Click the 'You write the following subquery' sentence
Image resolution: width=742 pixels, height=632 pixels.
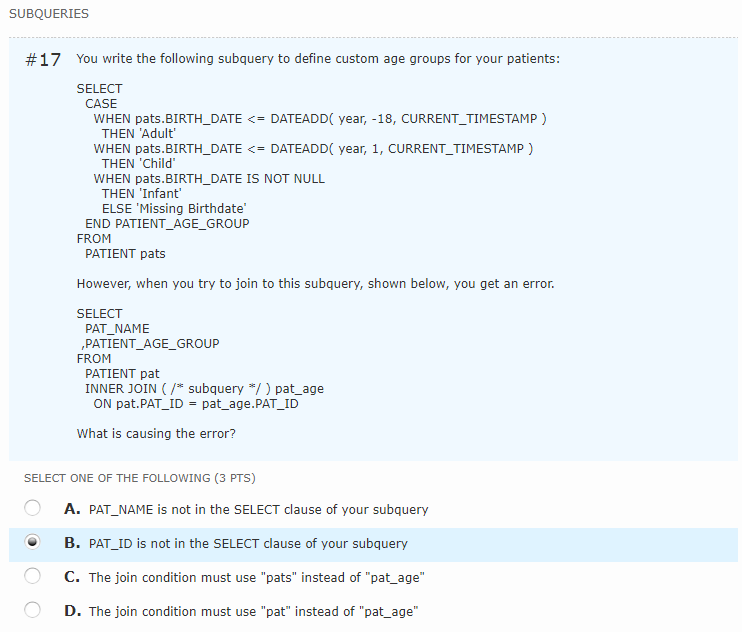[x=318, y=59]
